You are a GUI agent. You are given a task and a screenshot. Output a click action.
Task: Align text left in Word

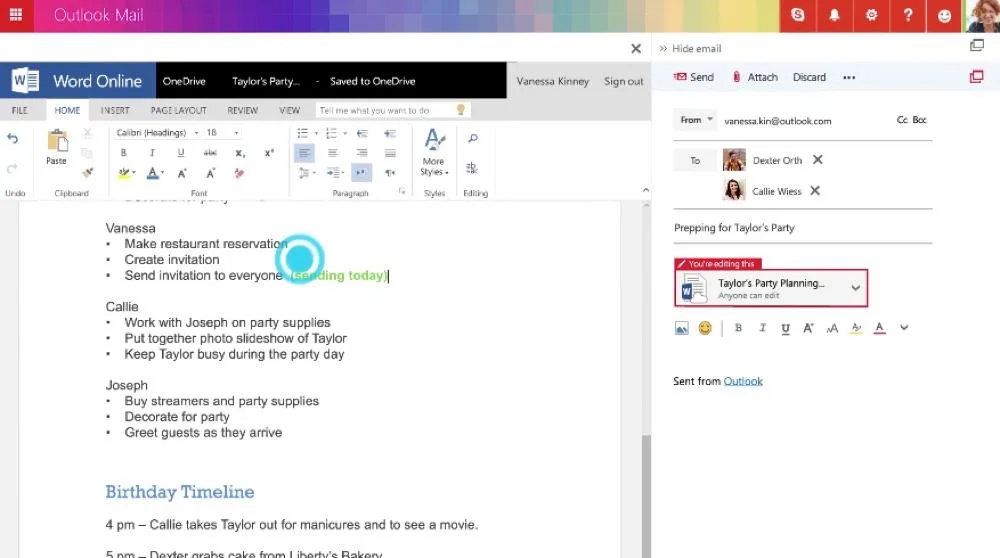304,153
